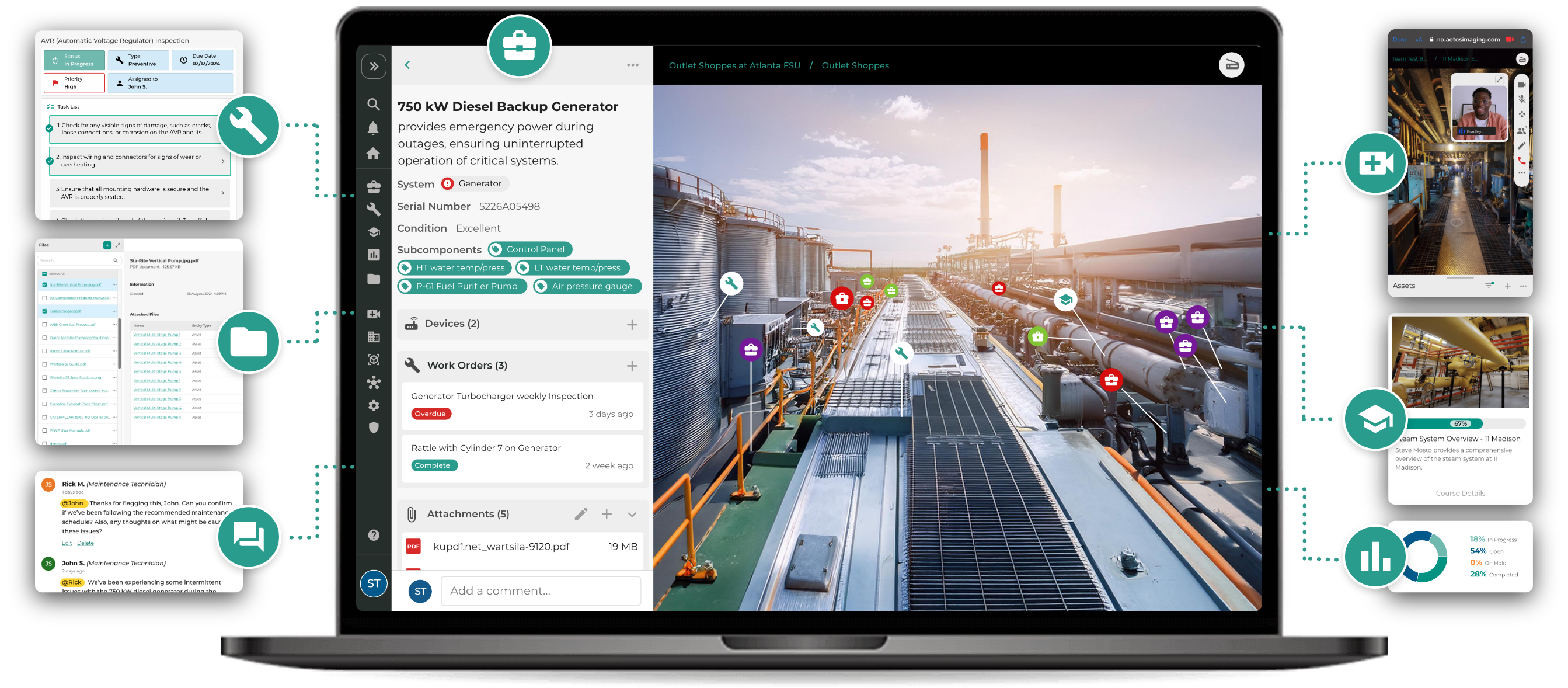Image resolution: width=1568 pixels, height=688 pixels.
Task: Open work orders wrench icon in sidebar
Action: [373, 210]
